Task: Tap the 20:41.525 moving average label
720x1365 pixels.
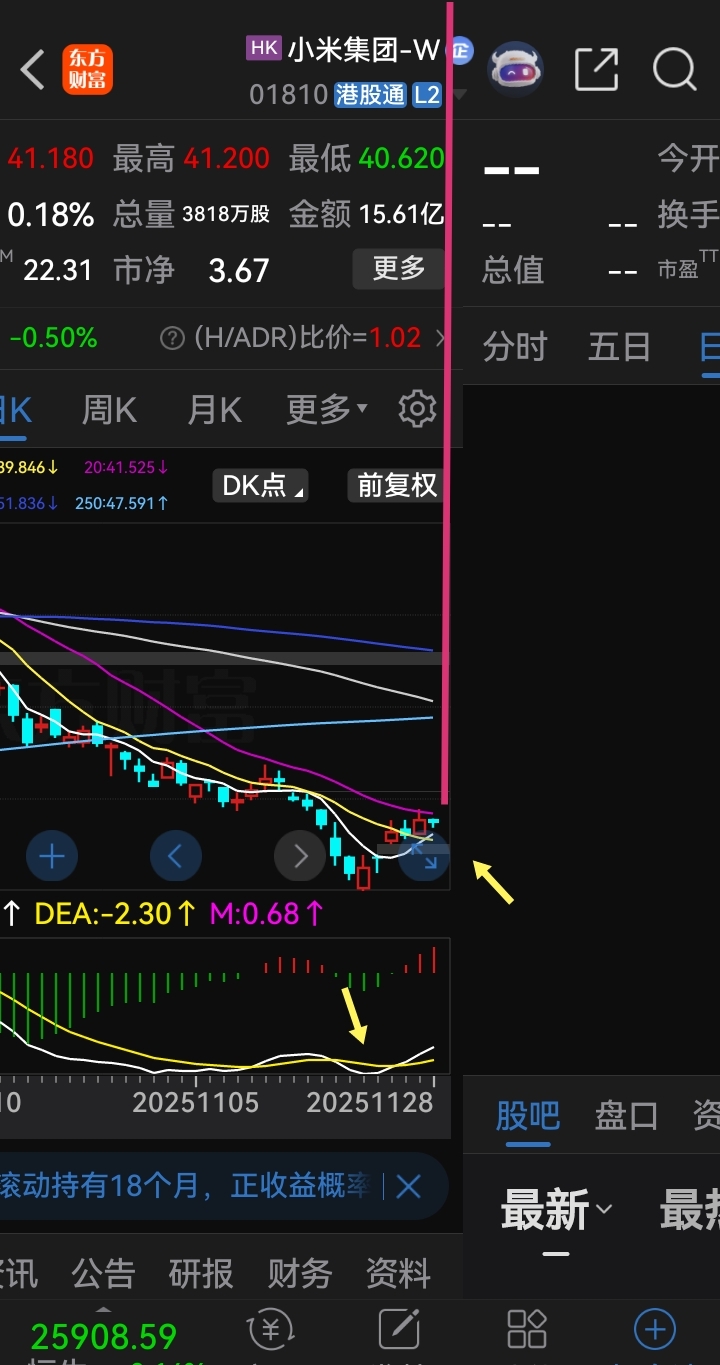Action: 126,467
